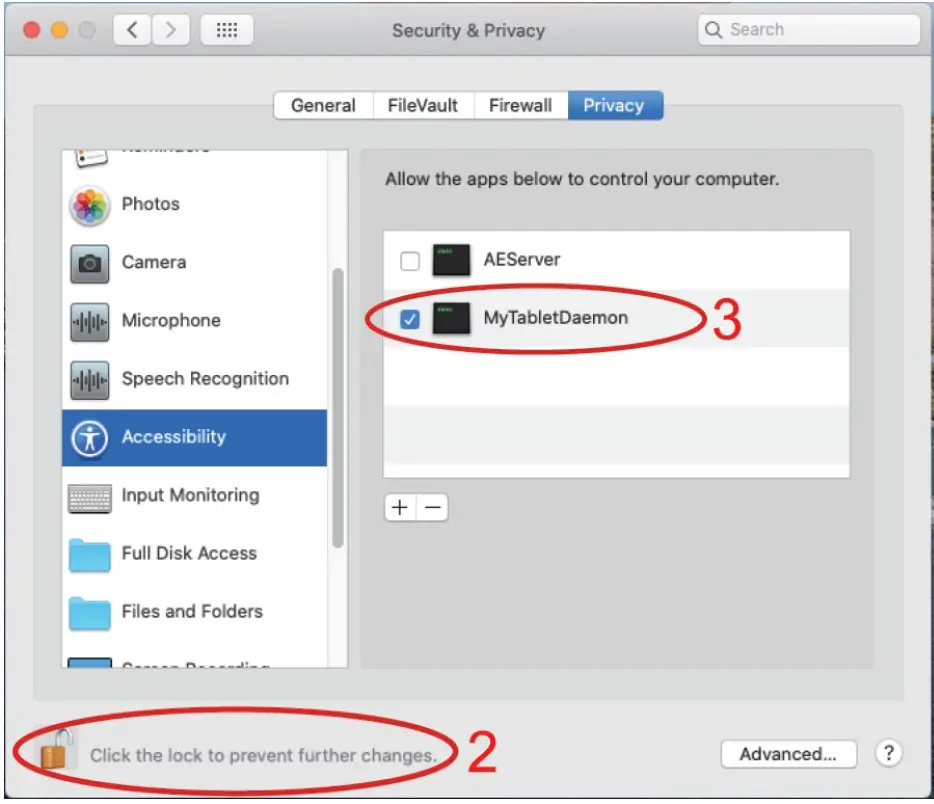This screenshot has width=934, height=804.
Task: Select the Microphone label
Action: tap(171, 320)
